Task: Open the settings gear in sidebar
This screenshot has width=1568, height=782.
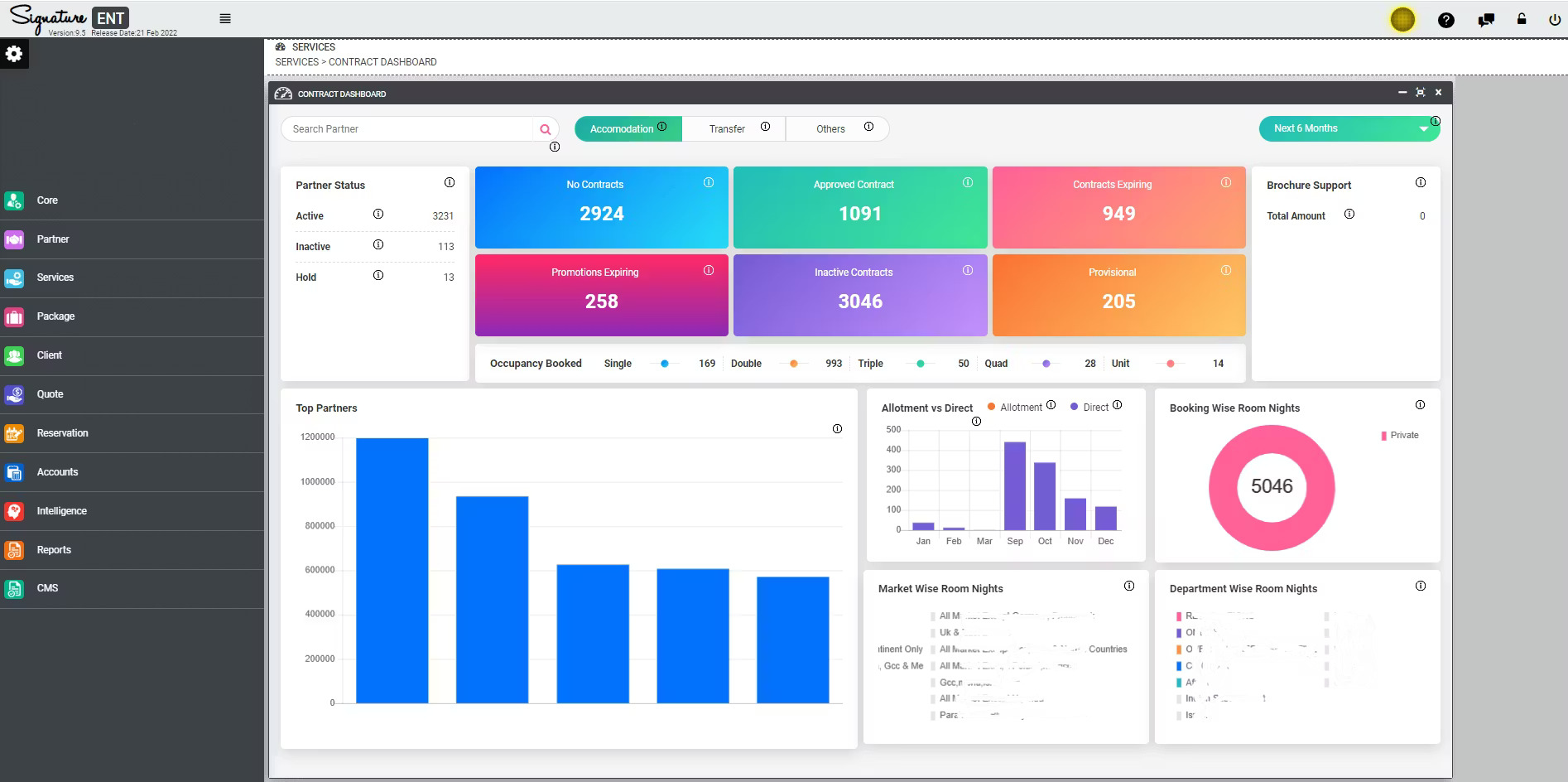Action: (x=14, y=54)
